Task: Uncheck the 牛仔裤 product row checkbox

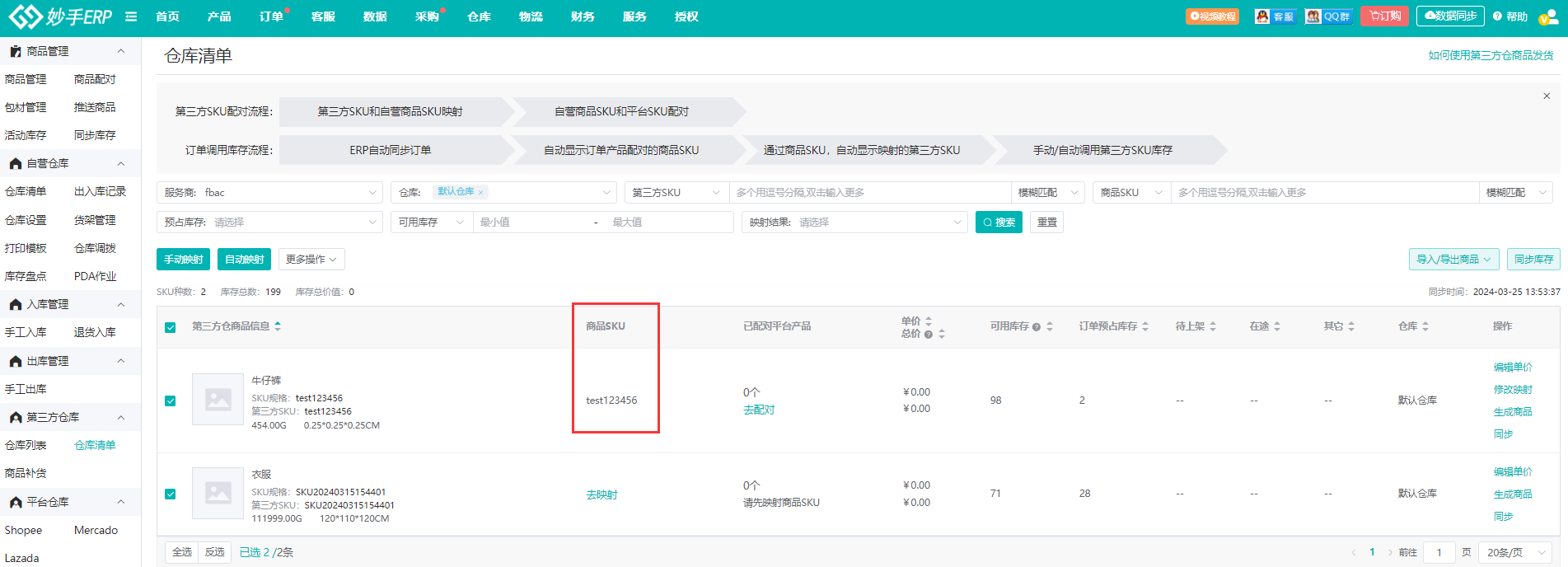Action: click(171, 401)
